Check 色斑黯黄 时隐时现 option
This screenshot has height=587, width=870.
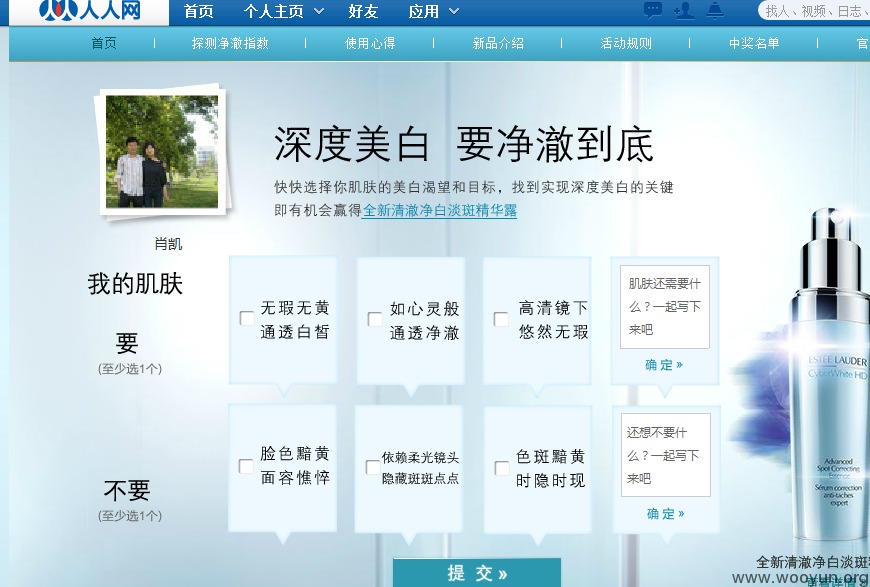point(502,468)
